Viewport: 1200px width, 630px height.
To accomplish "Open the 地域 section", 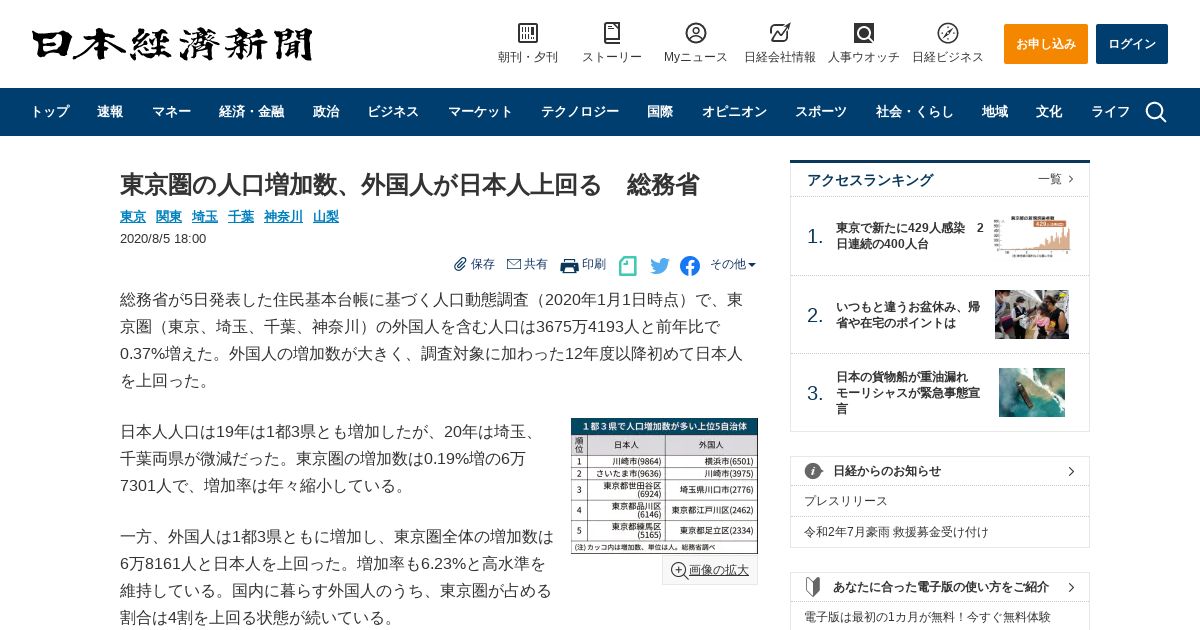I will (995, 112).
